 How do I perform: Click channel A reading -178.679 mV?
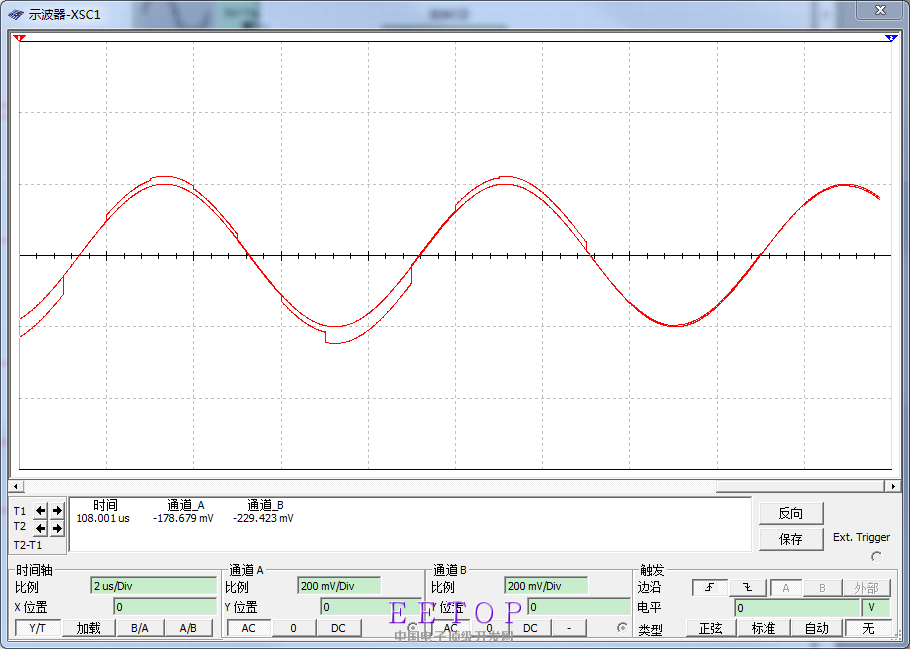pos(183,518)
